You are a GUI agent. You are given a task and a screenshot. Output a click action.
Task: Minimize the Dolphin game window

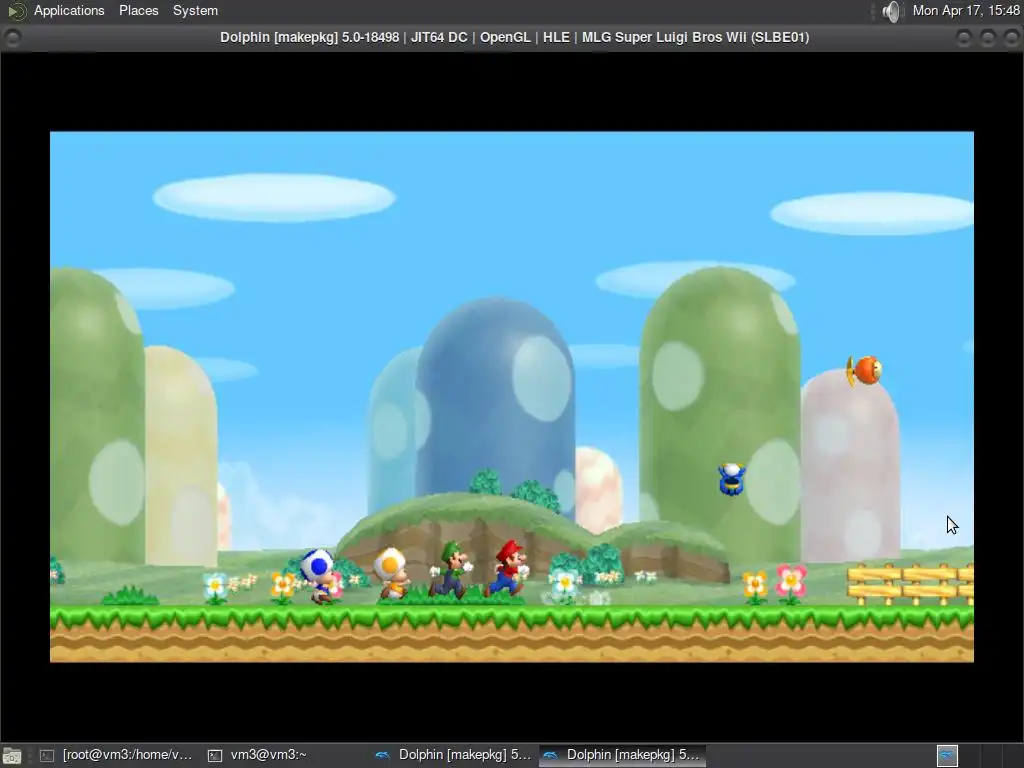(964, 38)
